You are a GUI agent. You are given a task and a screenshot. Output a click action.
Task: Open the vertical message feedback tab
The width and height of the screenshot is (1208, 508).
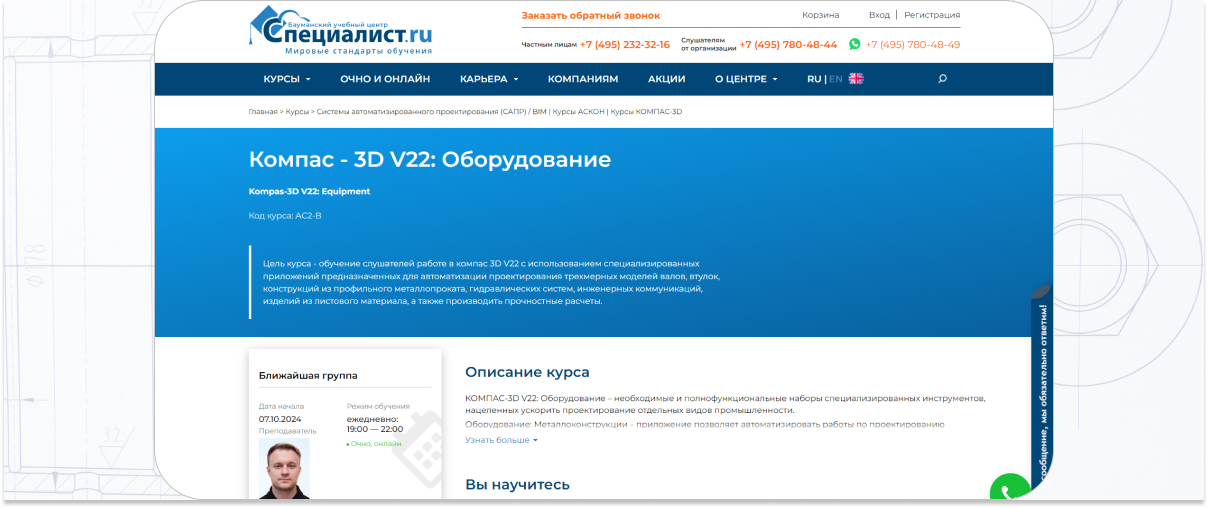click(1043, 392)
